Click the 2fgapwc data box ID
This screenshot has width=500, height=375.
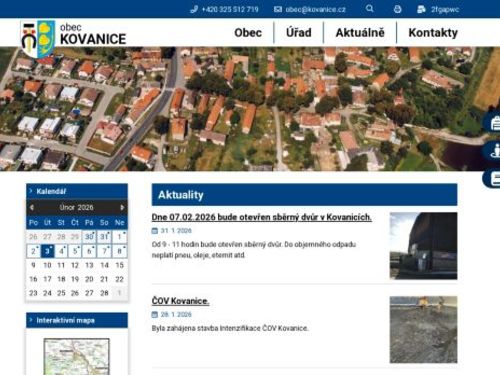click(445, 9)
